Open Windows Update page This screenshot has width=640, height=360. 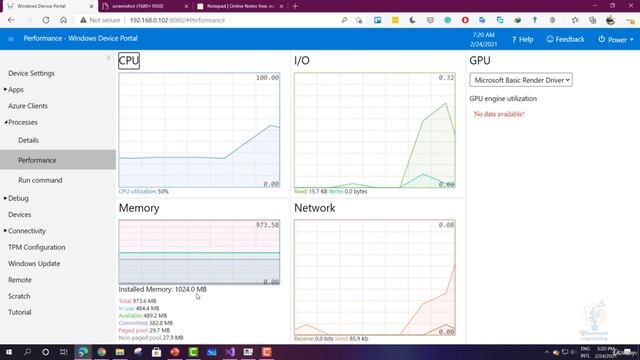34,263
